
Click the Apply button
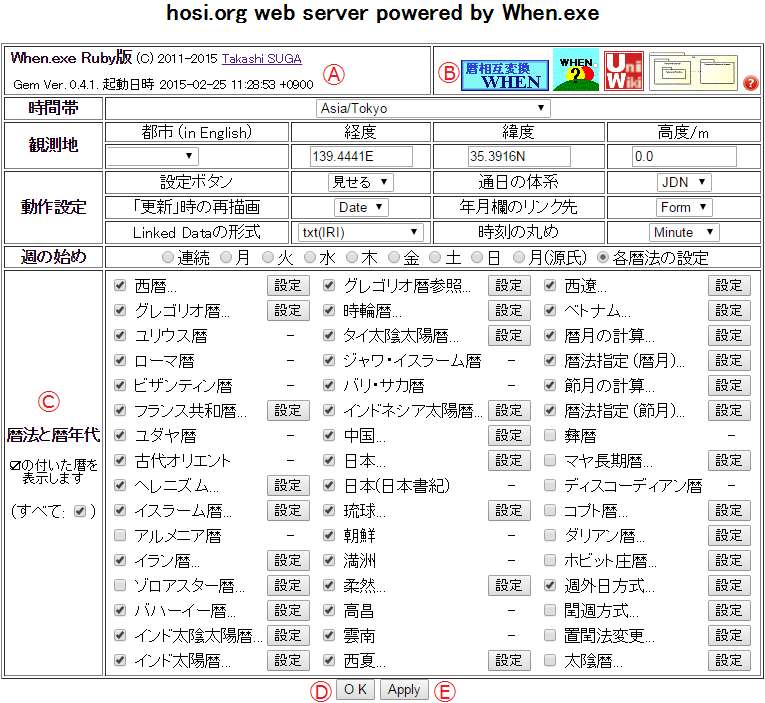(x=404, y=690)
